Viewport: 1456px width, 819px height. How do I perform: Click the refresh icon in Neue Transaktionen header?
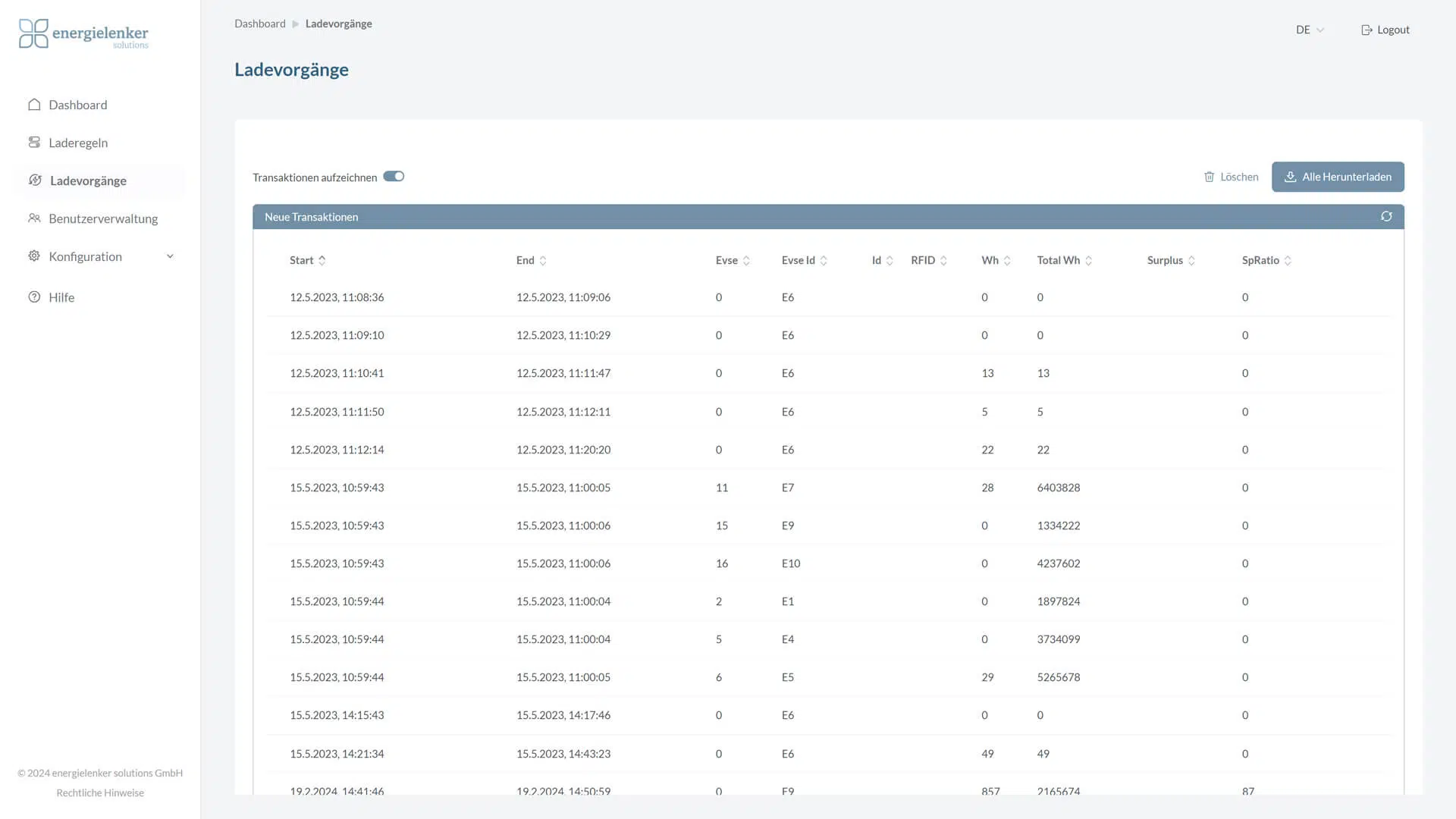click(1386, 217)
